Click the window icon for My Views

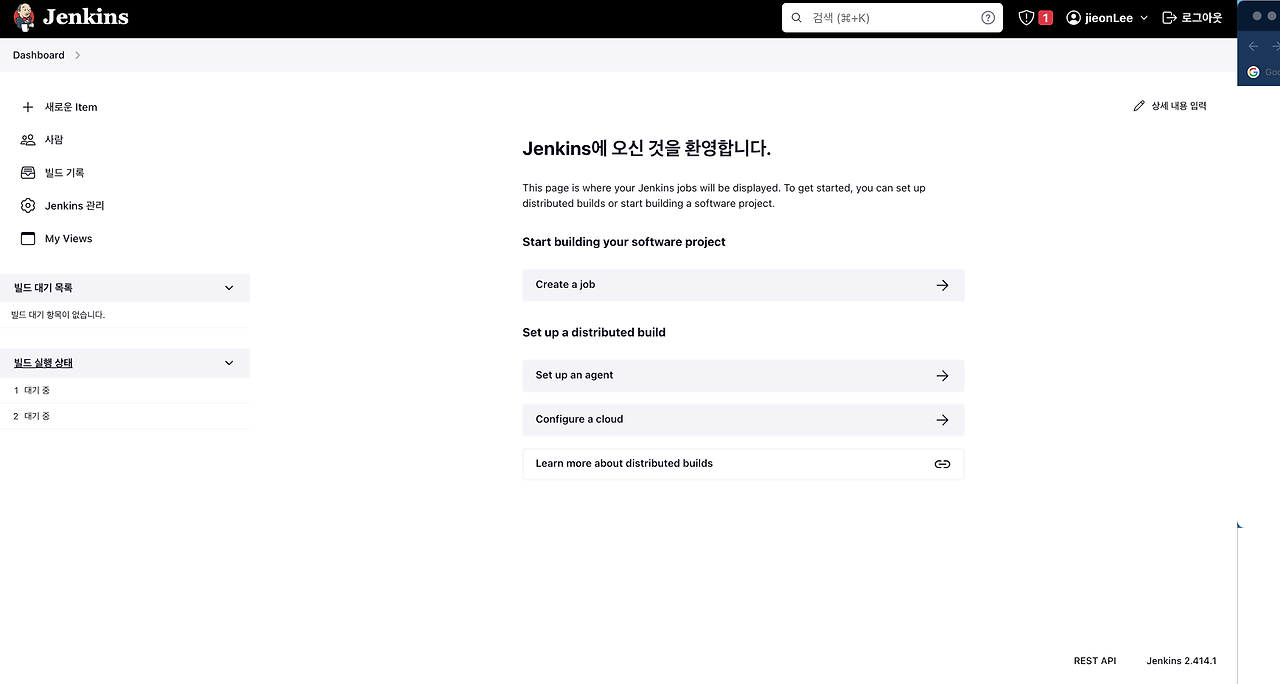[x=28, y=239]
